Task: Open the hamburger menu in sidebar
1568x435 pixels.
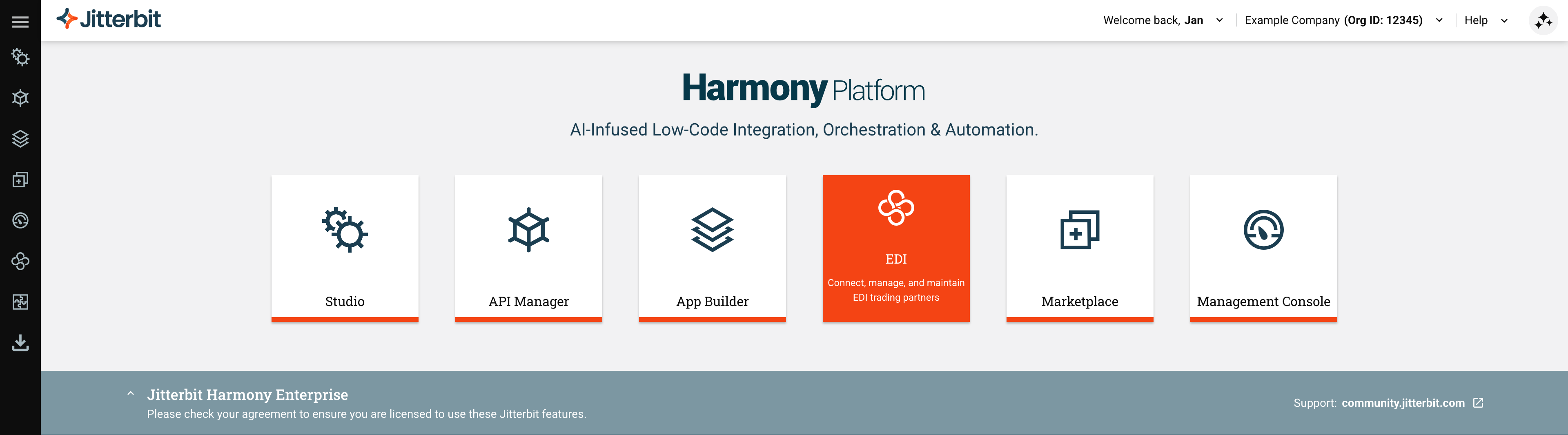Action: pyautogui.click(x=20, y=22)
